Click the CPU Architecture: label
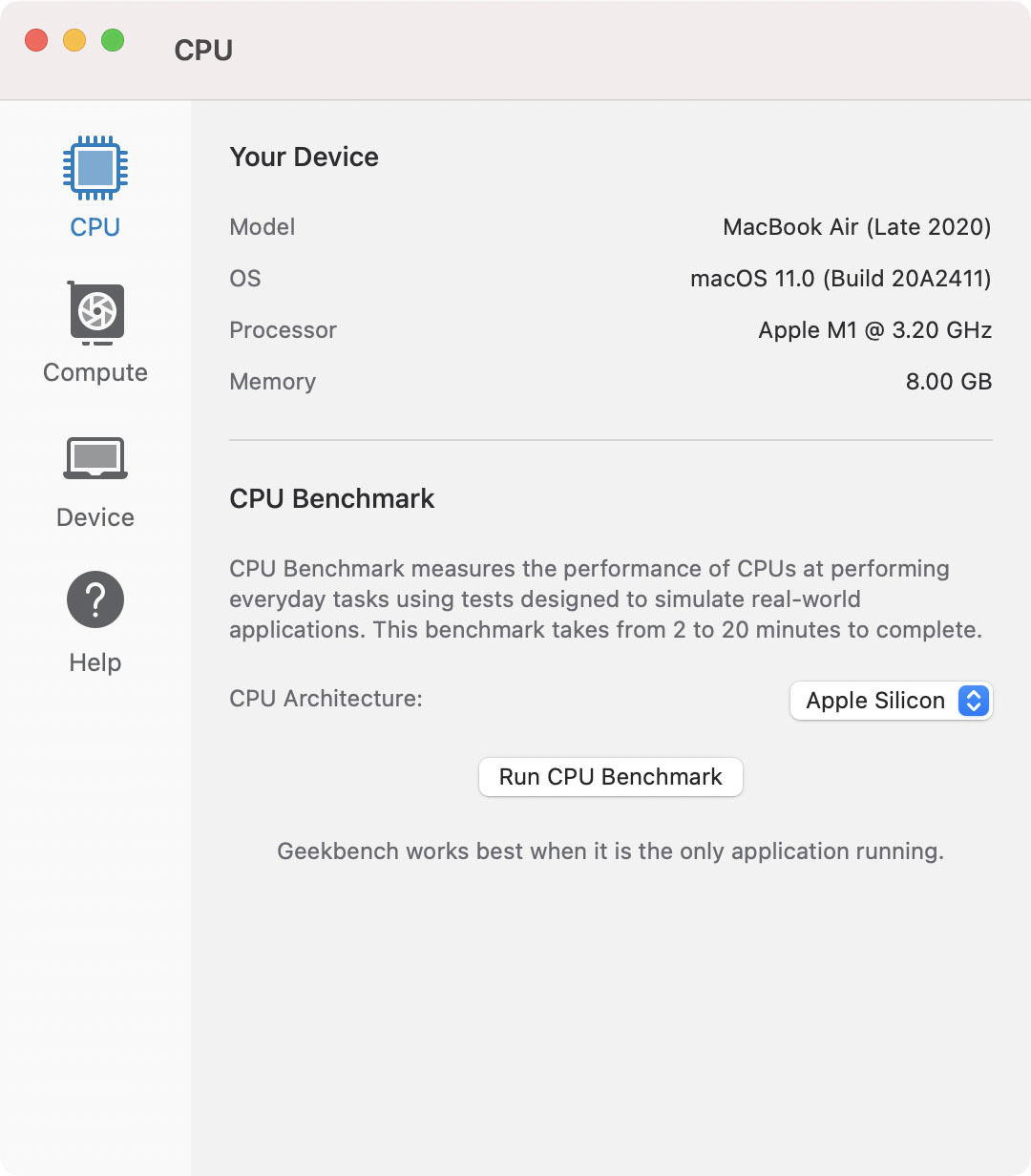This screenshot has height=1176, width=1031. point(326,699)
